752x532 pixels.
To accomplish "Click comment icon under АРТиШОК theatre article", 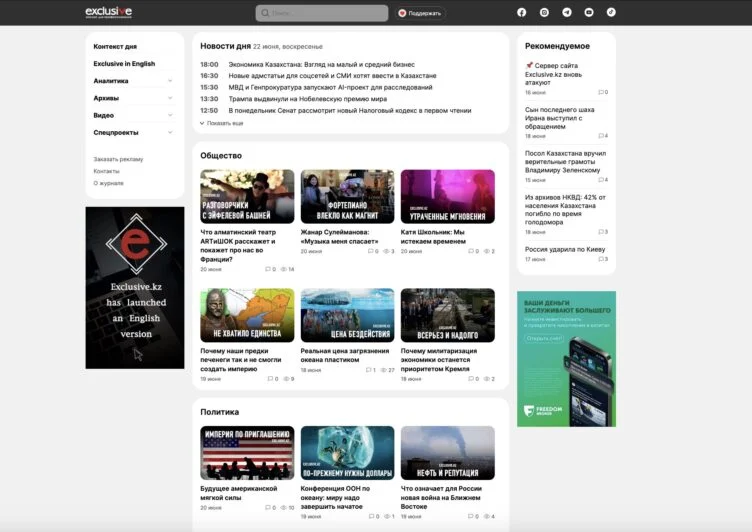I will 268,269.
